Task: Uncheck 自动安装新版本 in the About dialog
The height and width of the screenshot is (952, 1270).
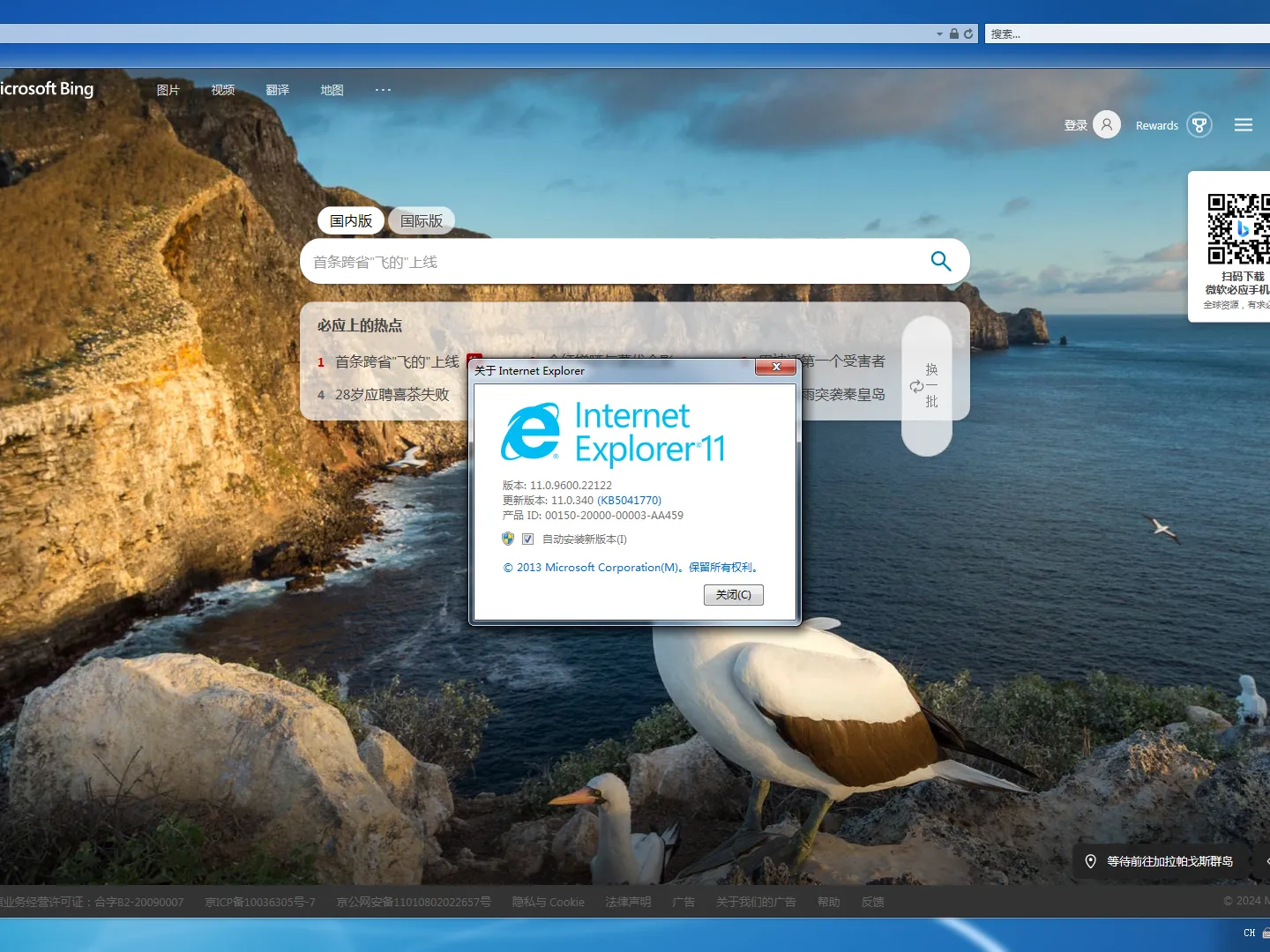Action: coord(527,539)
